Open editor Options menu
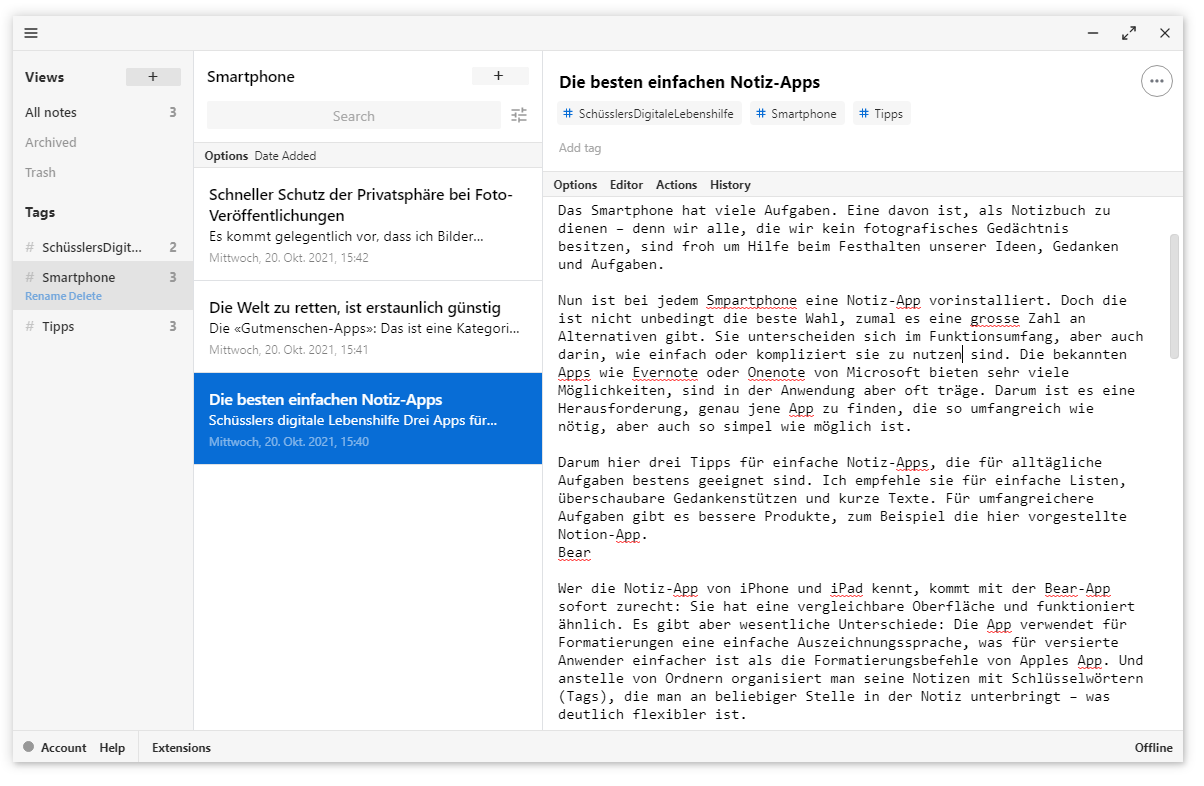1204x786 pixels. (575, 185)
